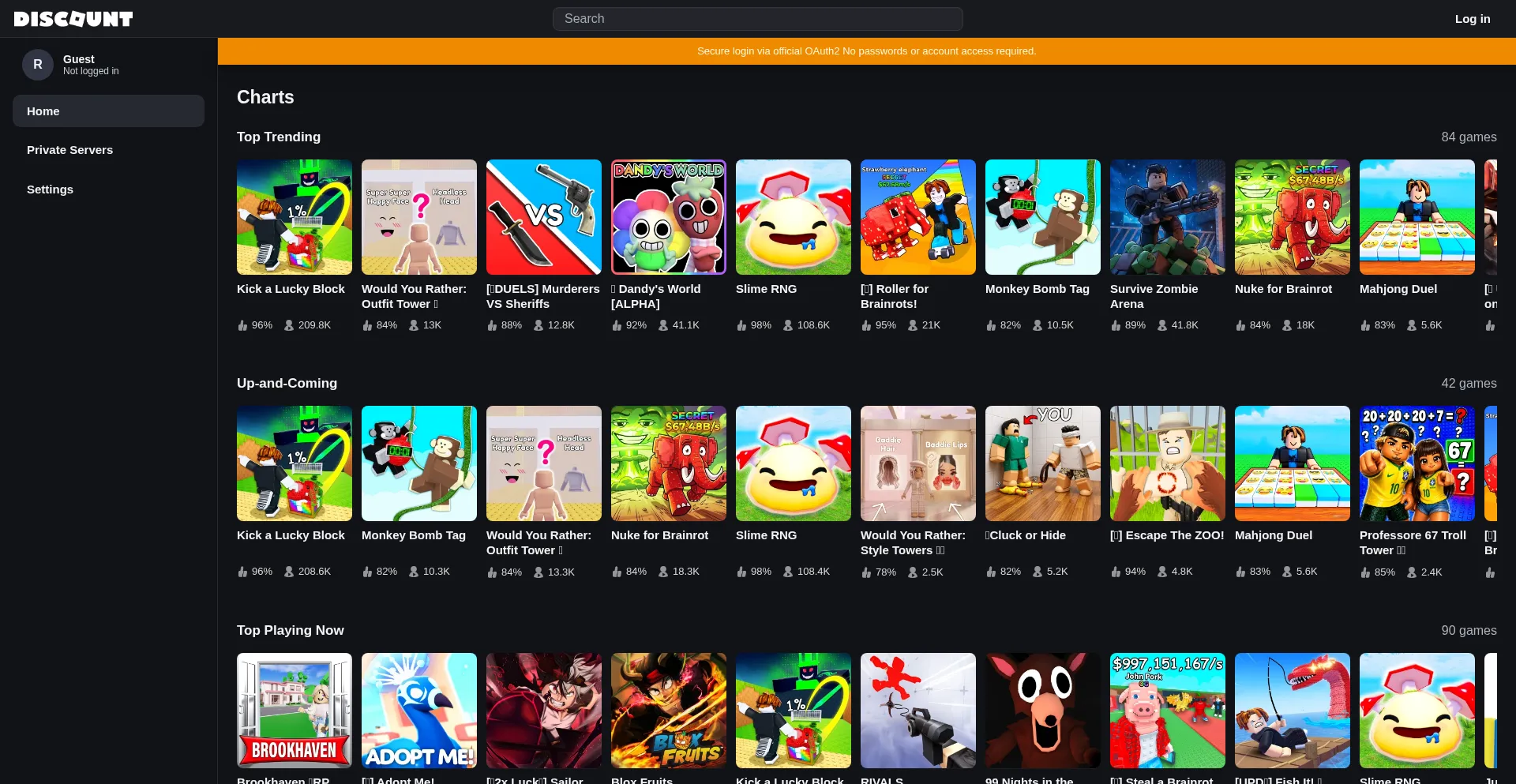1516x784 pixels.
Task: Open the Kick a Lucky Block thumbnail in Up-and-Coming
Action: pos(295,463)
